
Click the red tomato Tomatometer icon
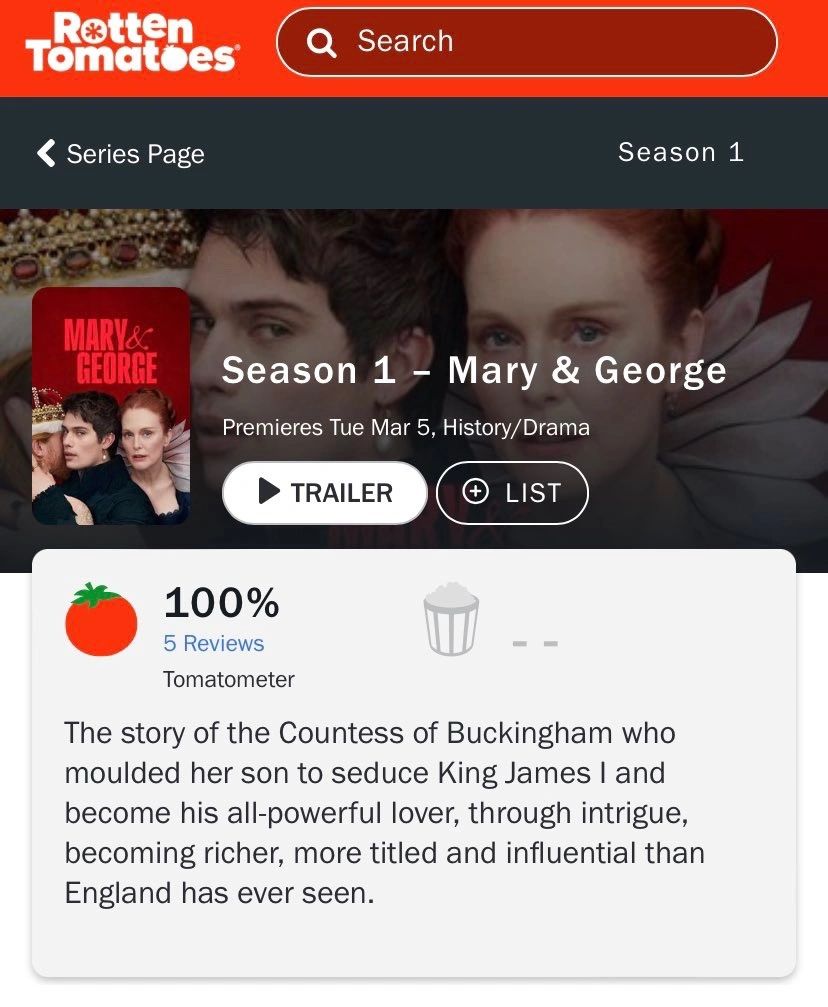(101, 619)
